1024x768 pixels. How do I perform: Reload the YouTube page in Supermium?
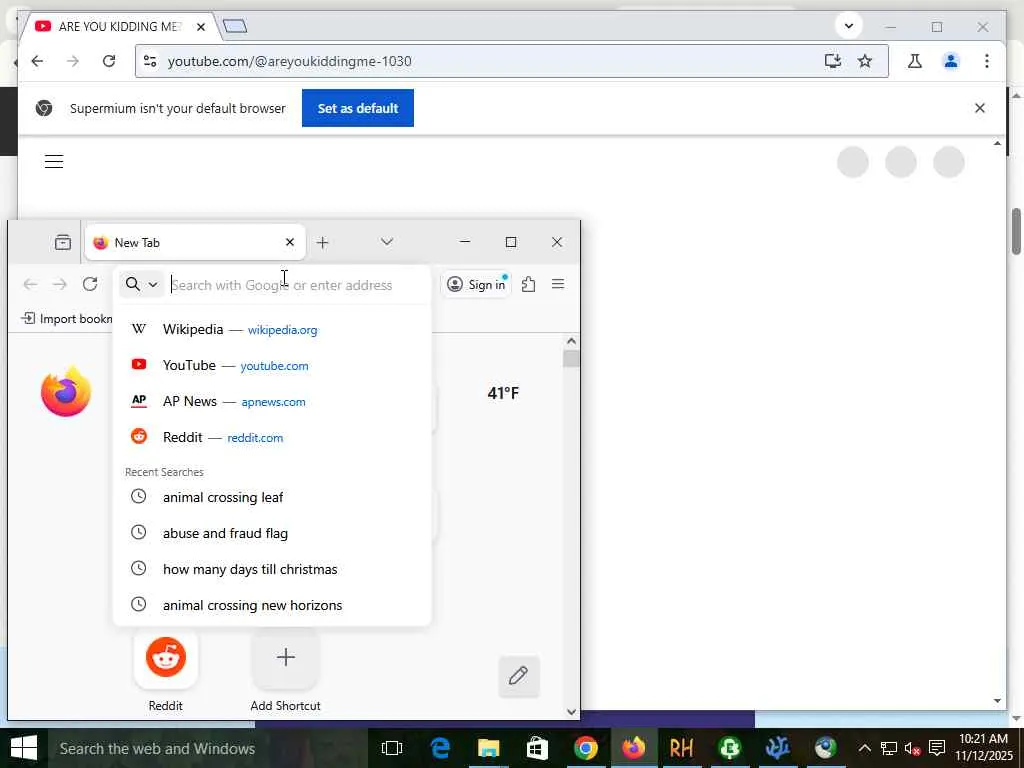point(109,61)
